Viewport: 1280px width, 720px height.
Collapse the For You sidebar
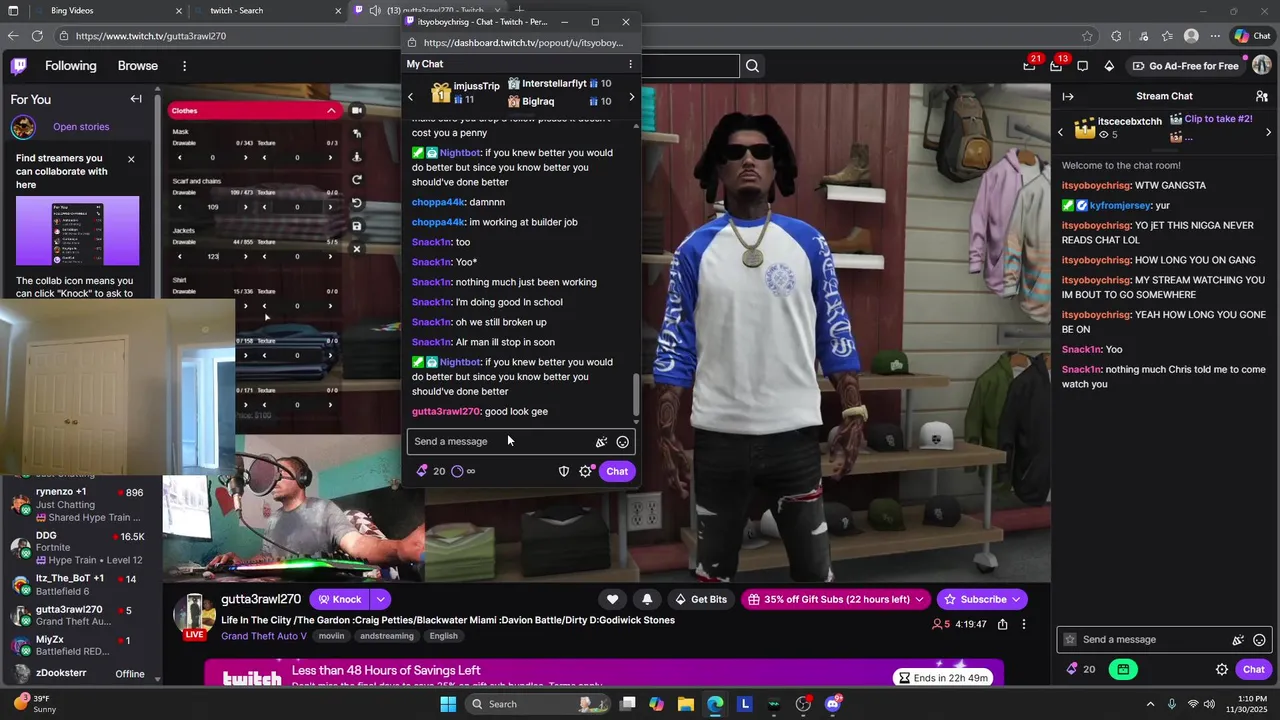click(x=136, y=99)
